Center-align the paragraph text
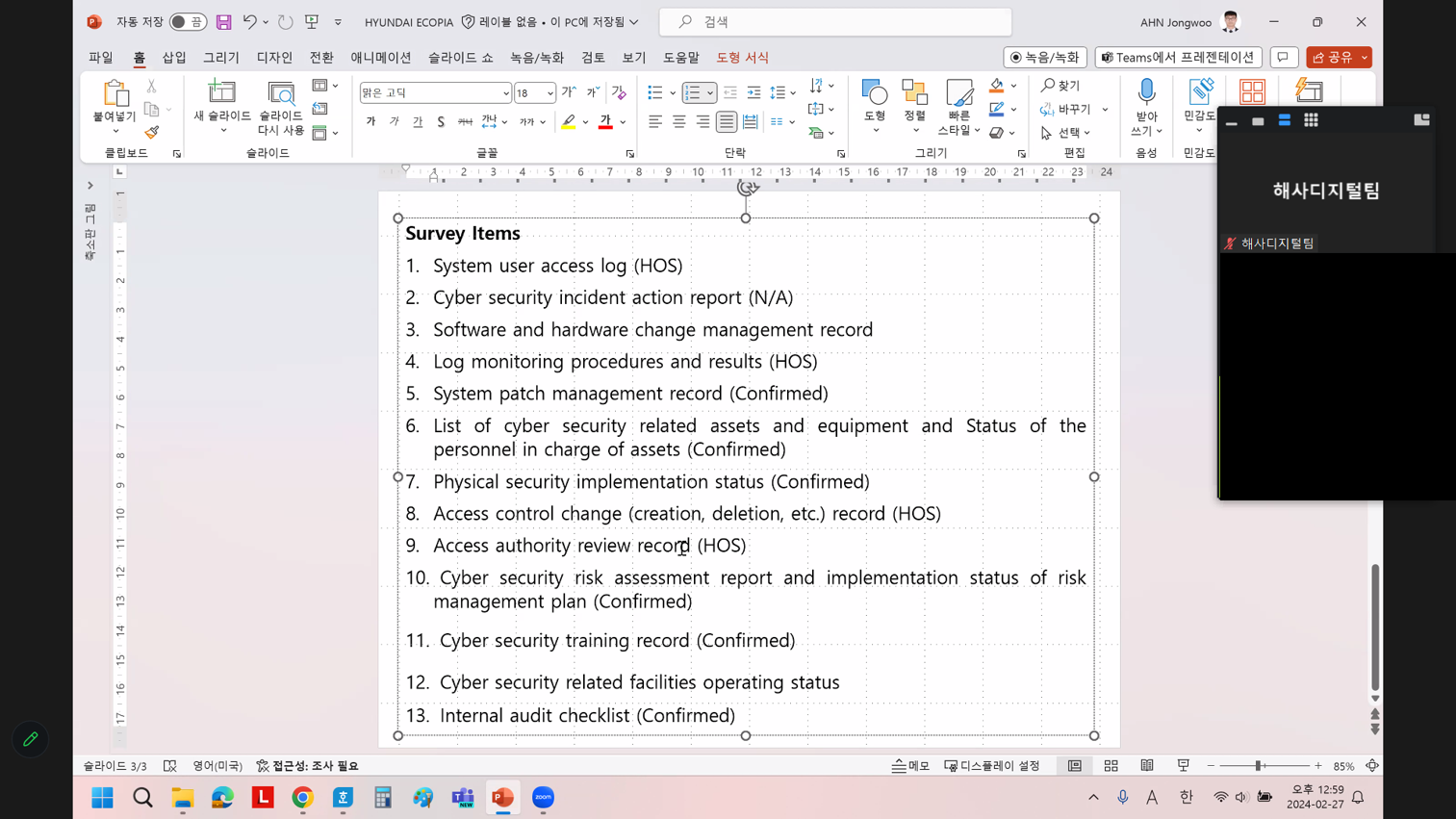 678,122
